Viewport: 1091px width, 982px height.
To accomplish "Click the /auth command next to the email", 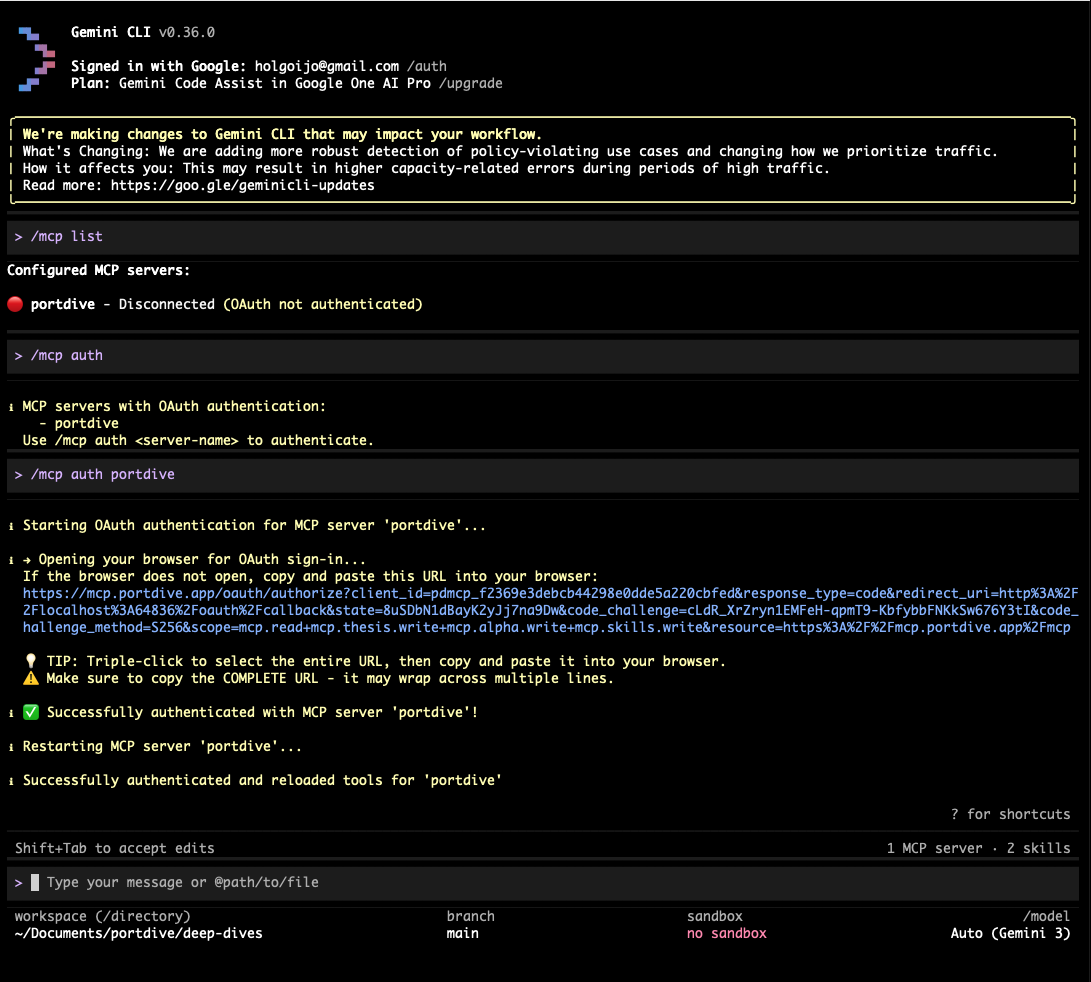I will tap(427, 66).
